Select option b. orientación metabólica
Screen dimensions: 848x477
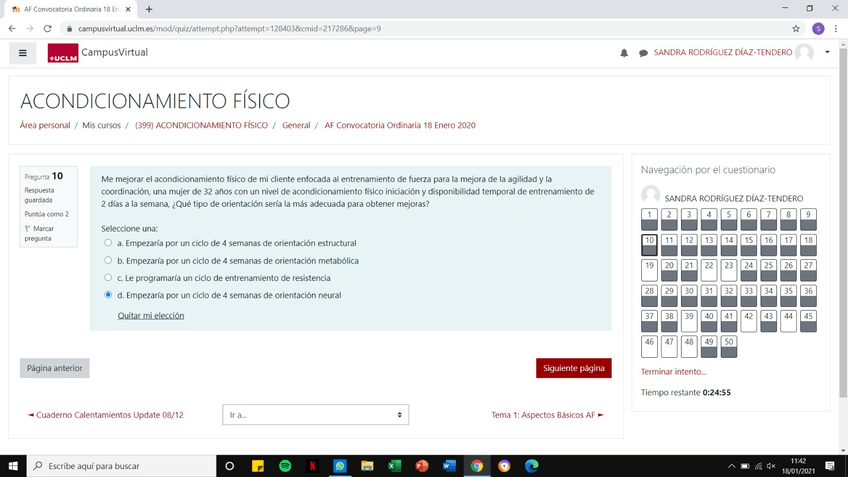tap(108, 260)
